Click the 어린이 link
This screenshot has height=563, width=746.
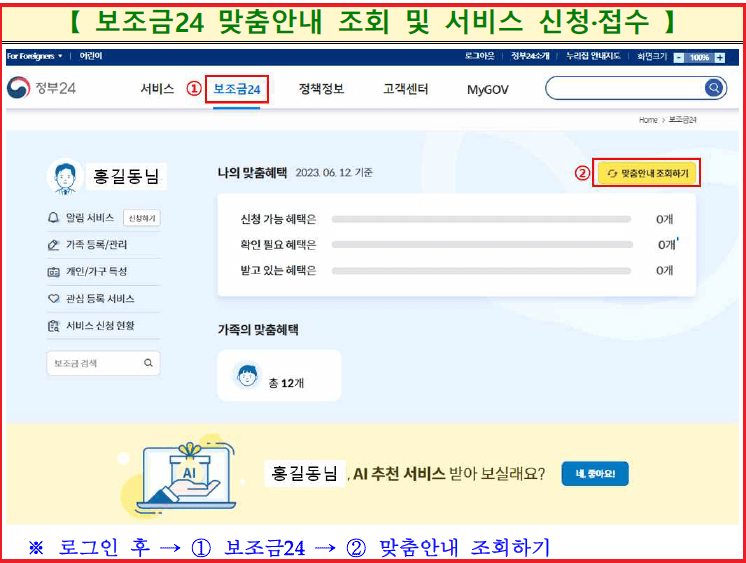pyautogui.click(x=91, y=56)
